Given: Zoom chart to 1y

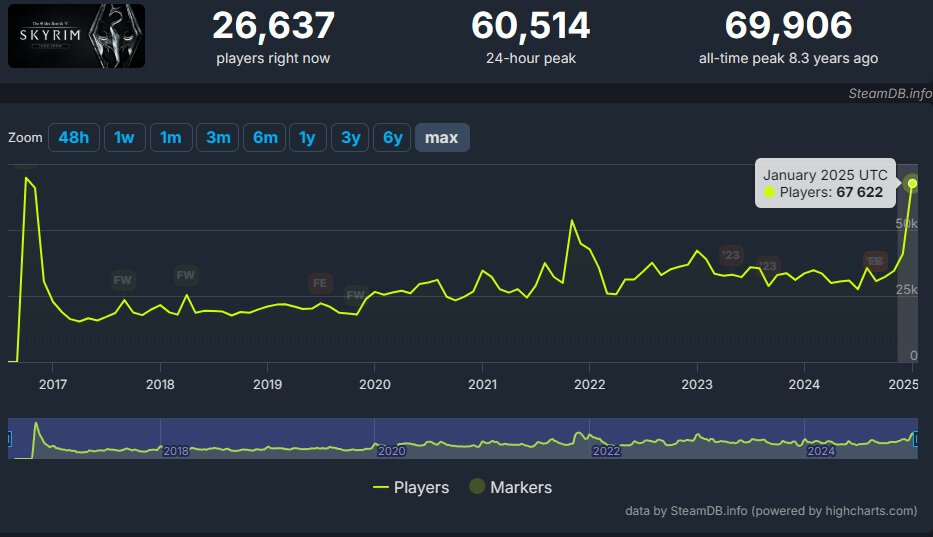Looking at the screenshot, I should (308, 138).
